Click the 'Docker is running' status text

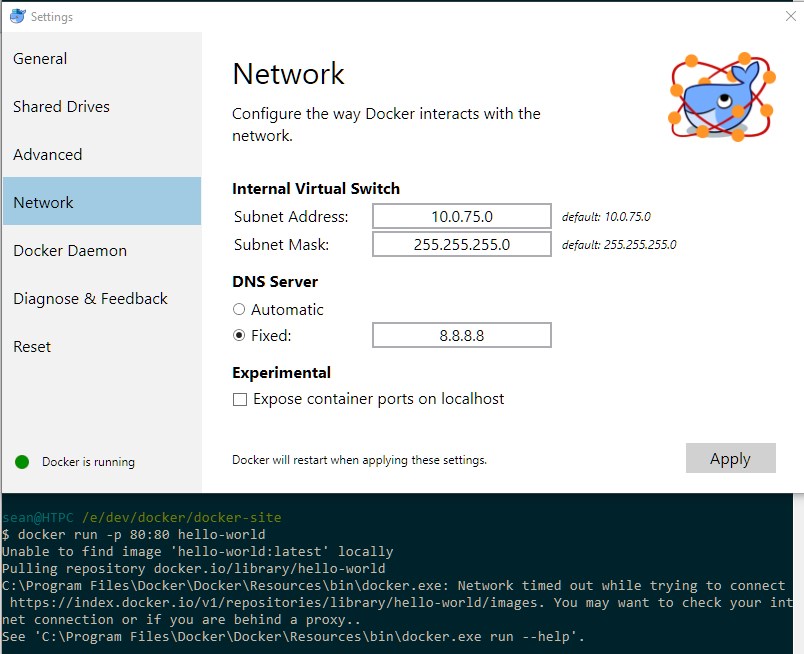88,462
